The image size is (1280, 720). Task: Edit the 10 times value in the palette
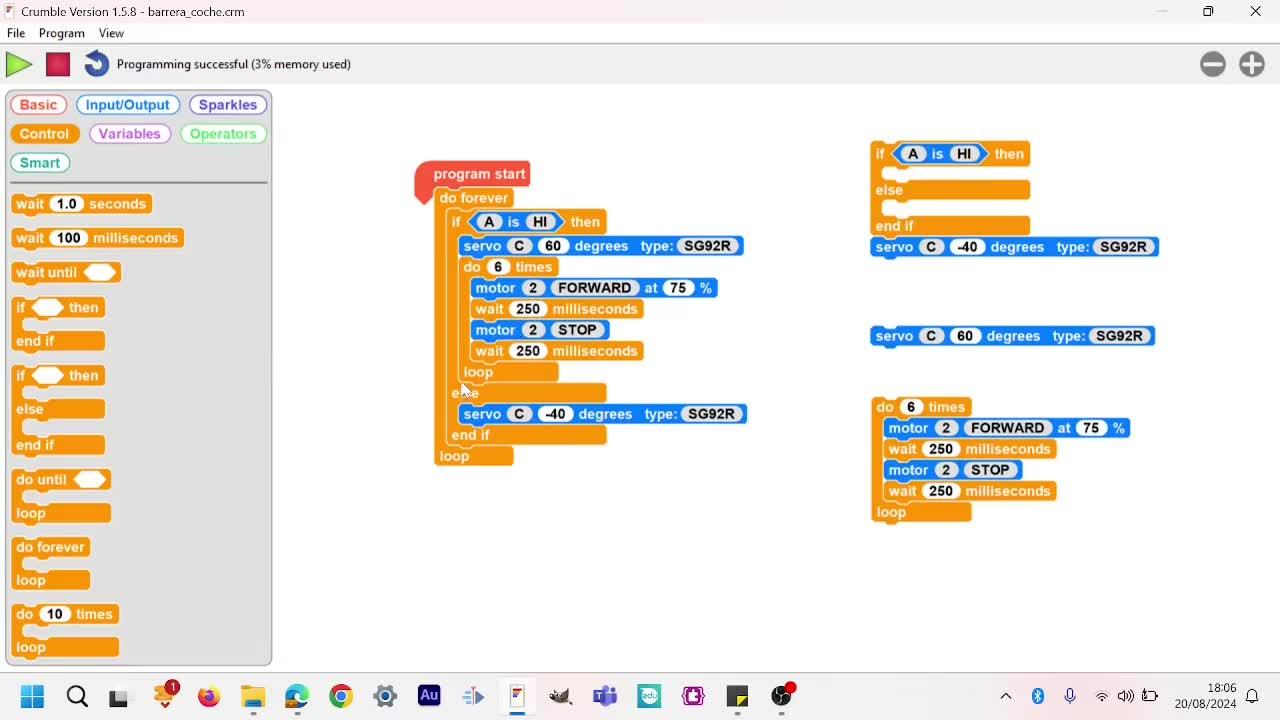click(55, 614)
